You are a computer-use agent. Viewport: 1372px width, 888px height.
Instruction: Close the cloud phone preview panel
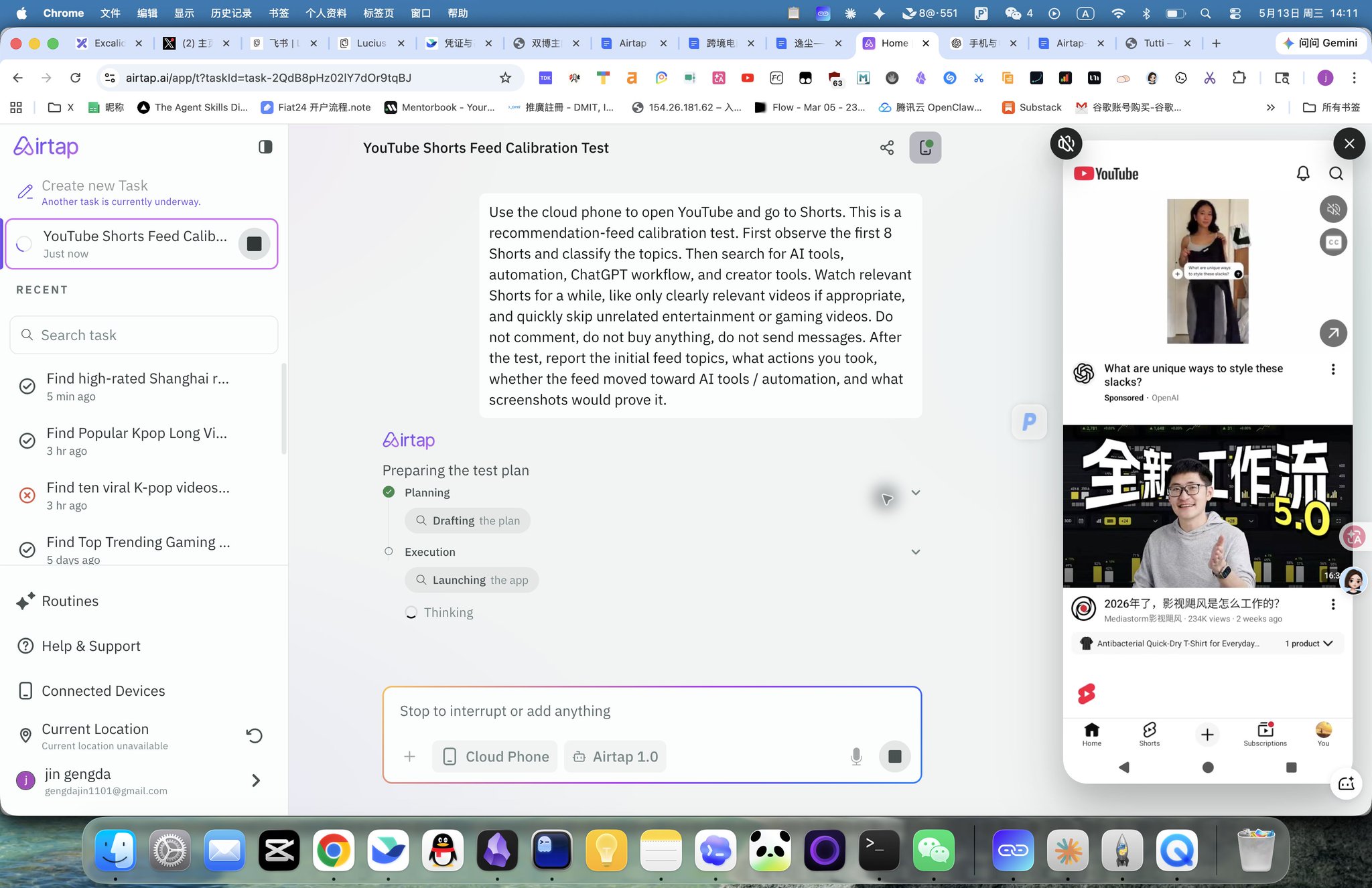(1349, 143)
